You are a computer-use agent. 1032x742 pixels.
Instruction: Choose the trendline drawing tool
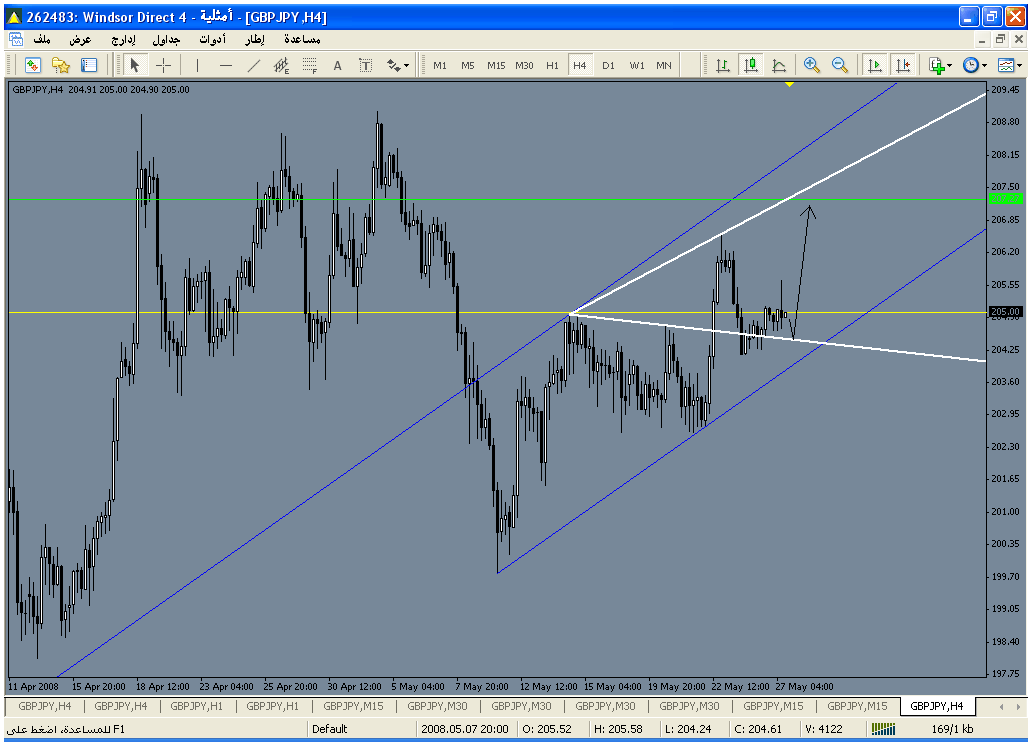click(x=253, y=65)
